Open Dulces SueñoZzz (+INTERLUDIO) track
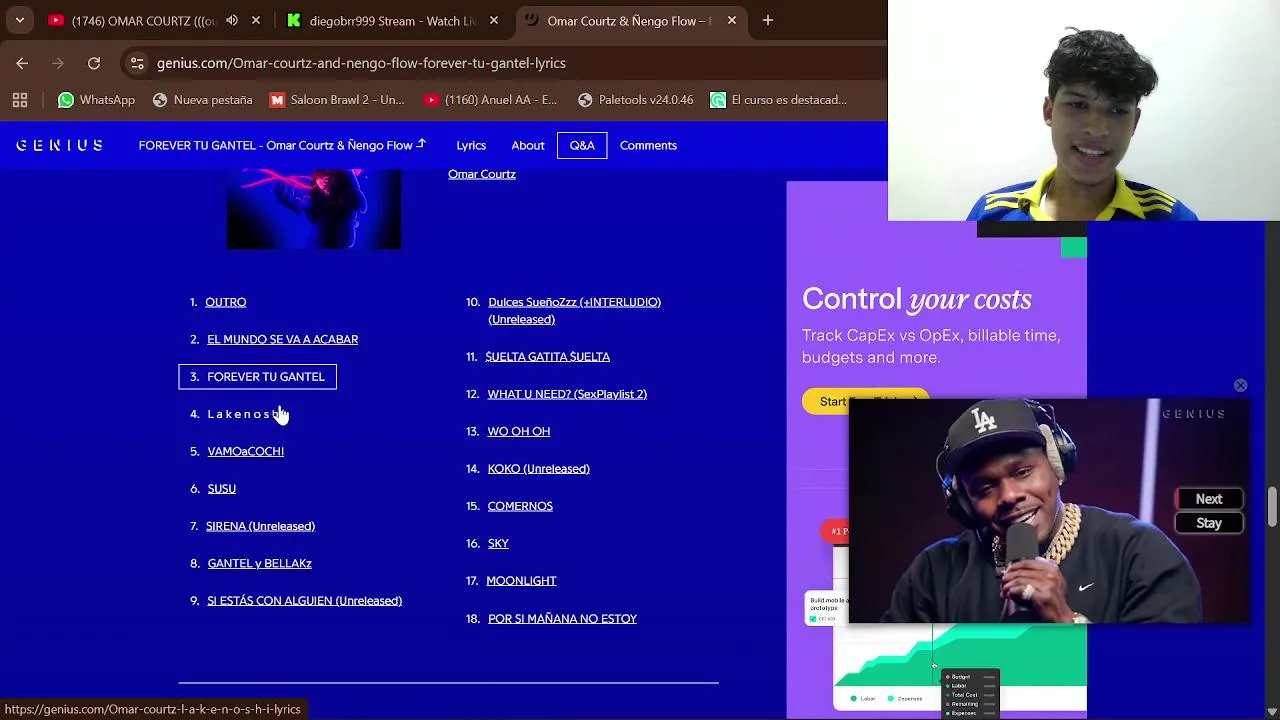Image resolution: width=1280 pixels, height=720 pixels. click(x=574, y=310)
